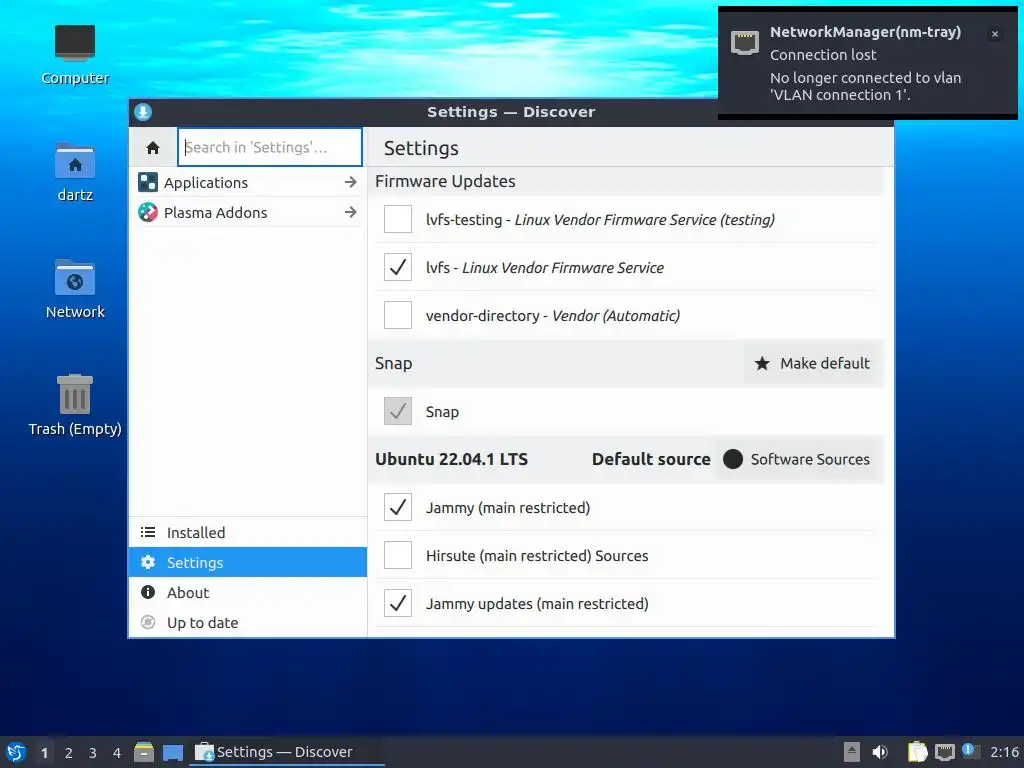Image resolution: width=1024 pixels, height=768 pixels.
Task: Open the Computer desktop icon
Action: pyautogui.click(x=75, y=54)
